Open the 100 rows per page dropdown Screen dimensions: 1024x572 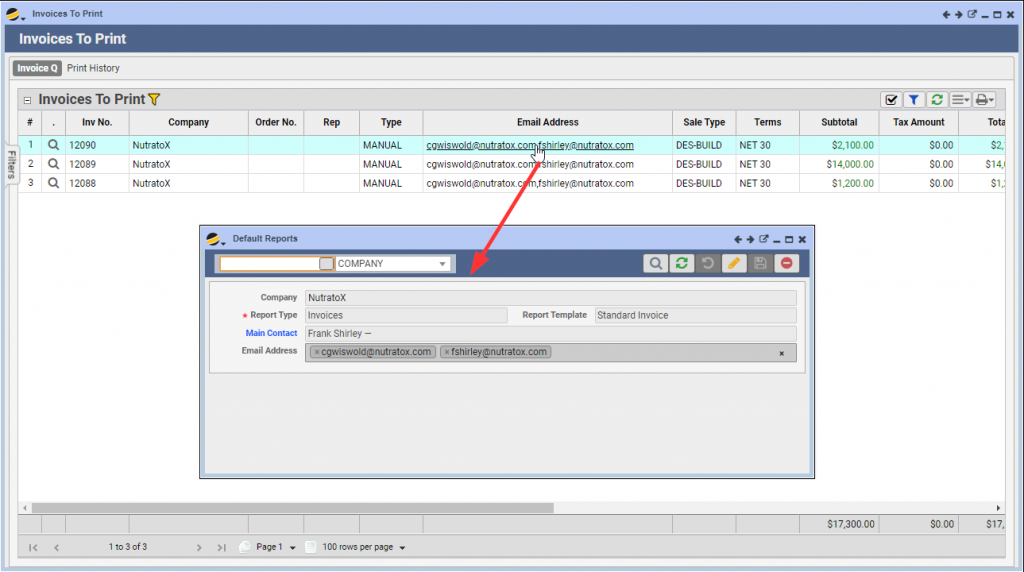(x=402, y=548)
